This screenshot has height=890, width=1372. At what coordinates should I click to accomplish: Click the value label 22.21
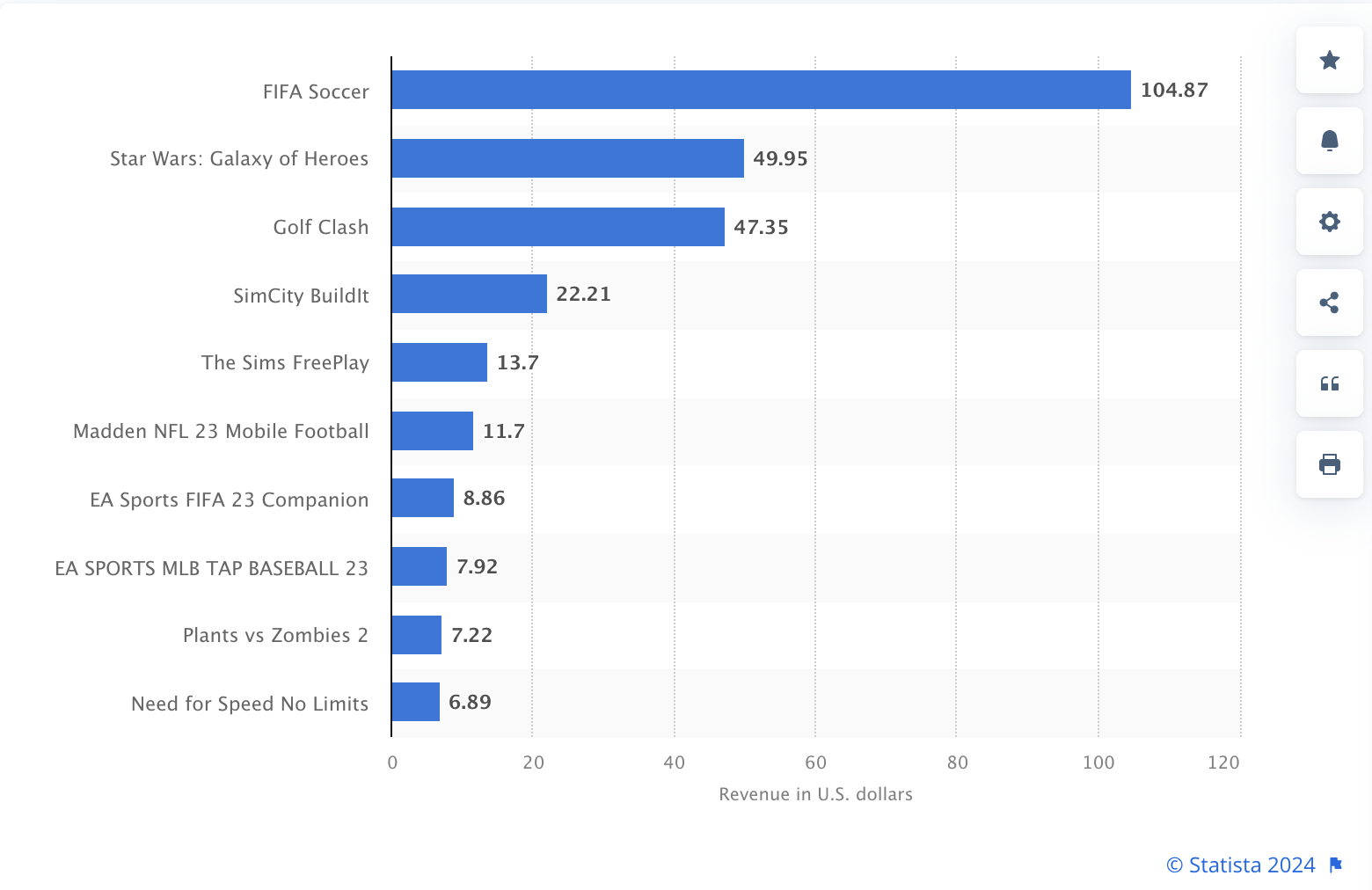point(583,294)
